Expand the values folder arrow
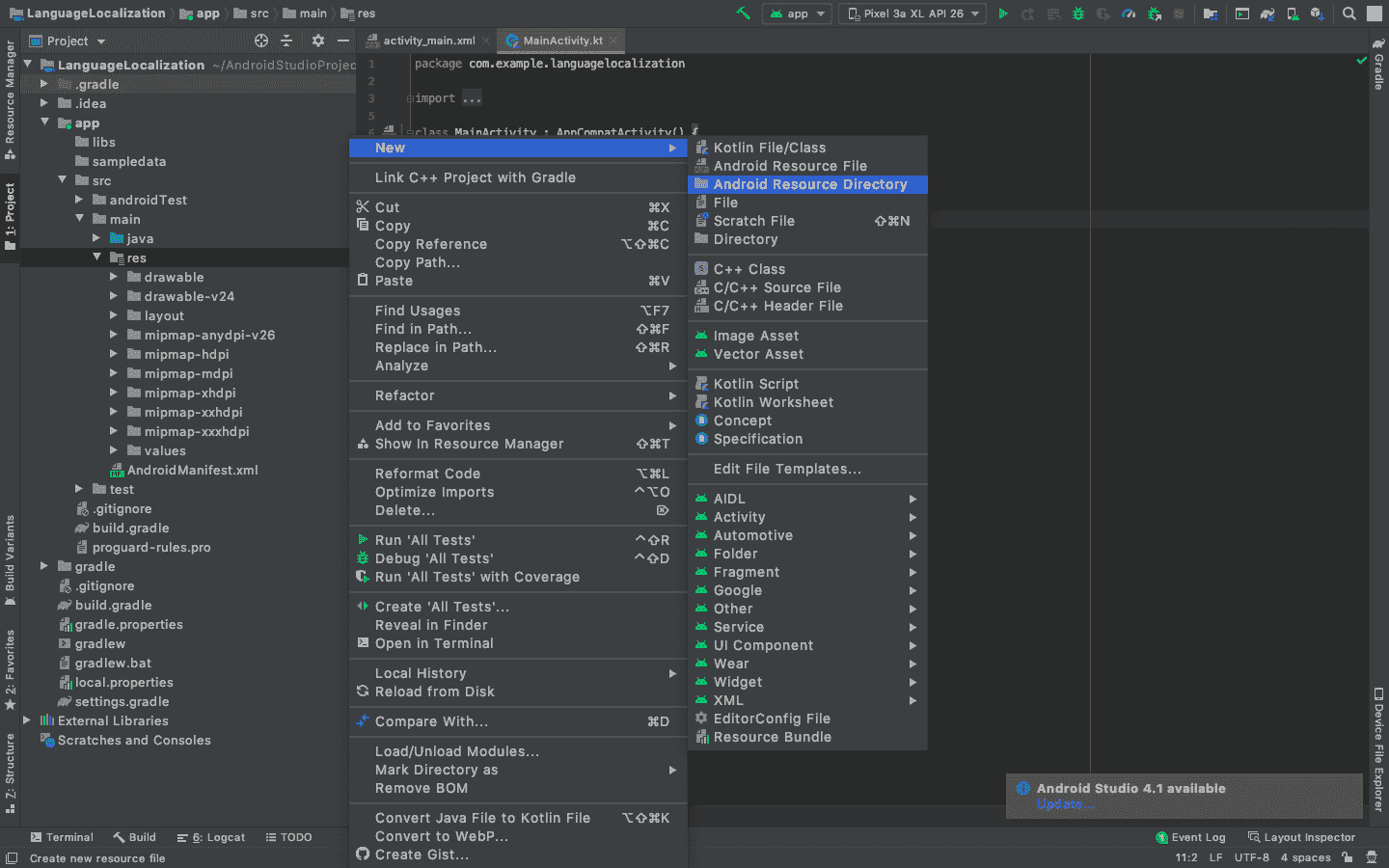Viewport: 1389px width, 868px height. 114,450
